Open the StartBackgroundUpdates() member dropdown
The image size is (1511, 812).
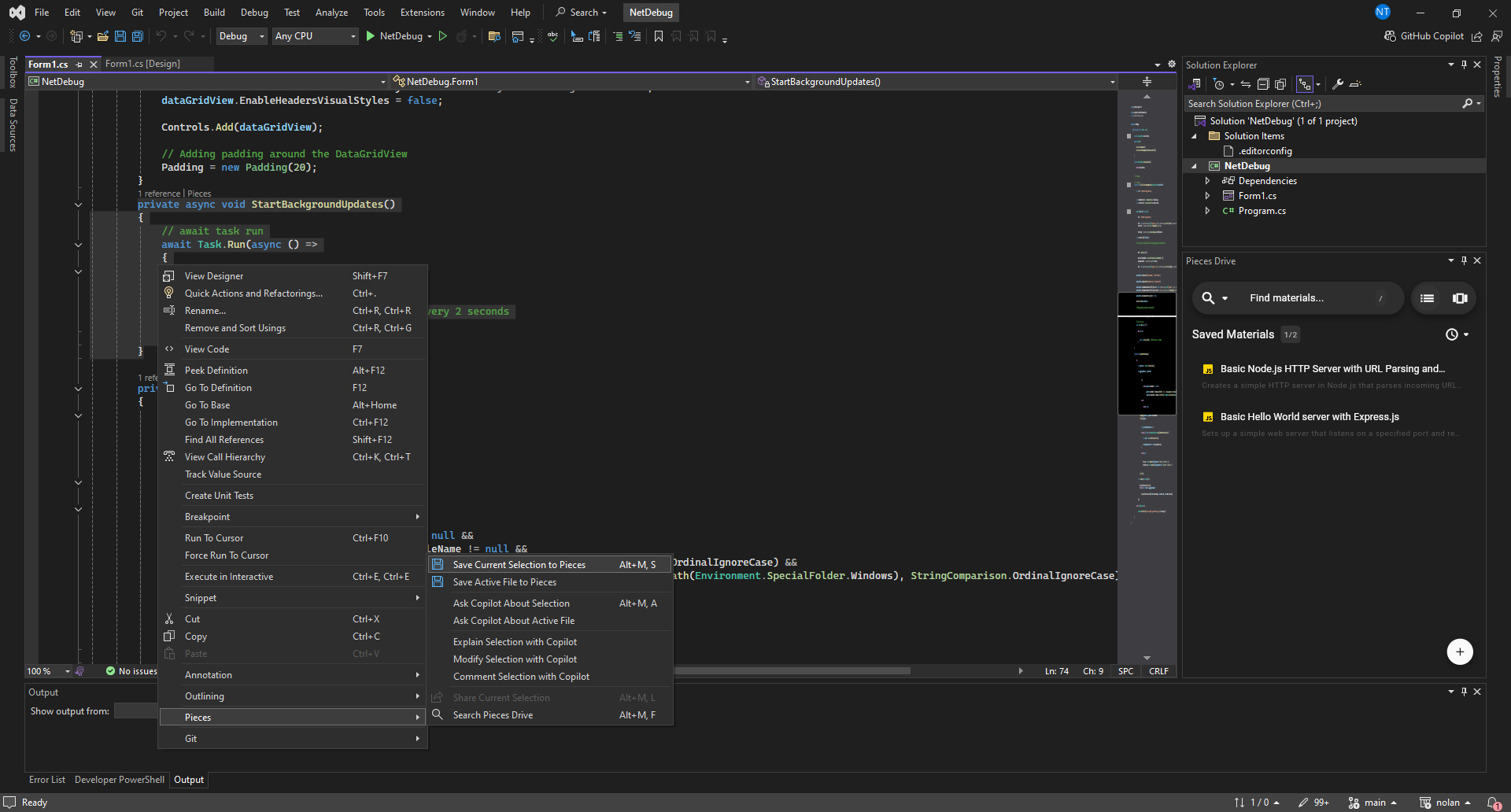937,82
